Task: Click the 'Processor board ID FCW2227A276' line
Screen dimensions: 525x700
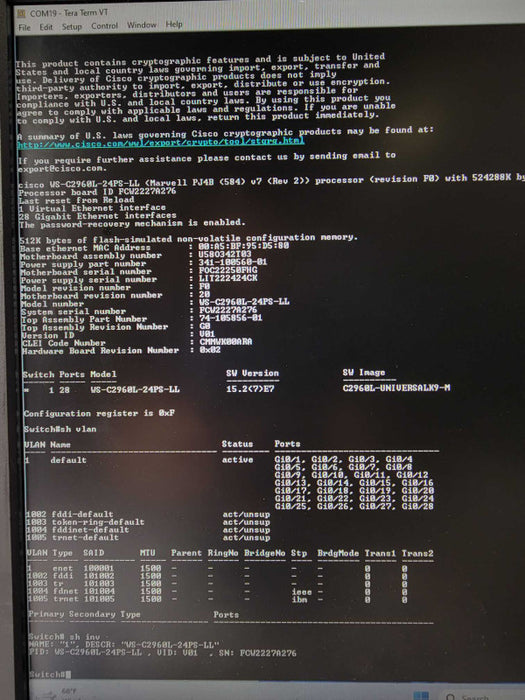Action: [x=97, y=192]
